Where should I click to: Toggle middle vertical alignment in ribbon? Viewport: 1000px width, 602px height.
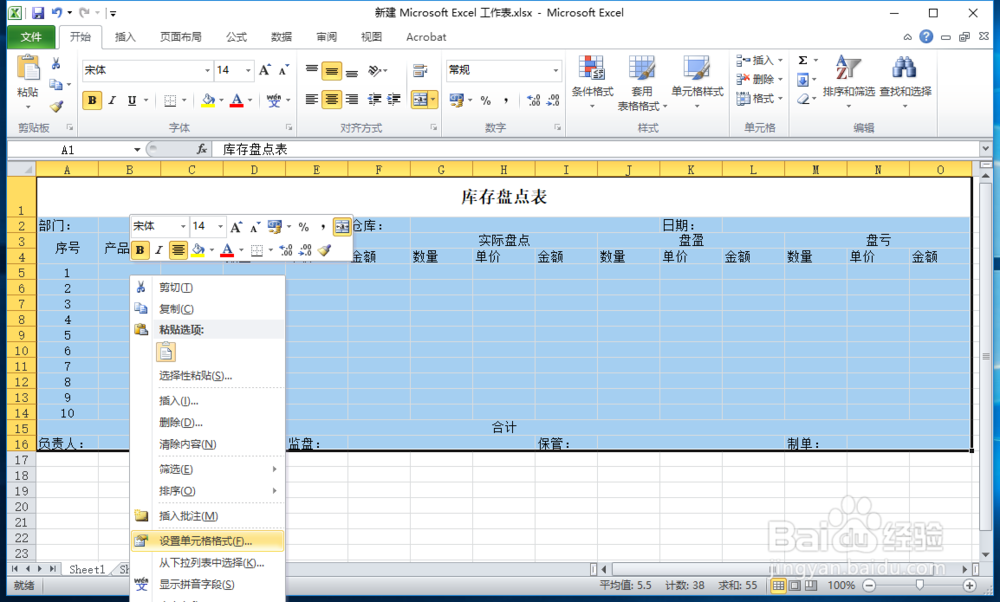pos(331,70)
